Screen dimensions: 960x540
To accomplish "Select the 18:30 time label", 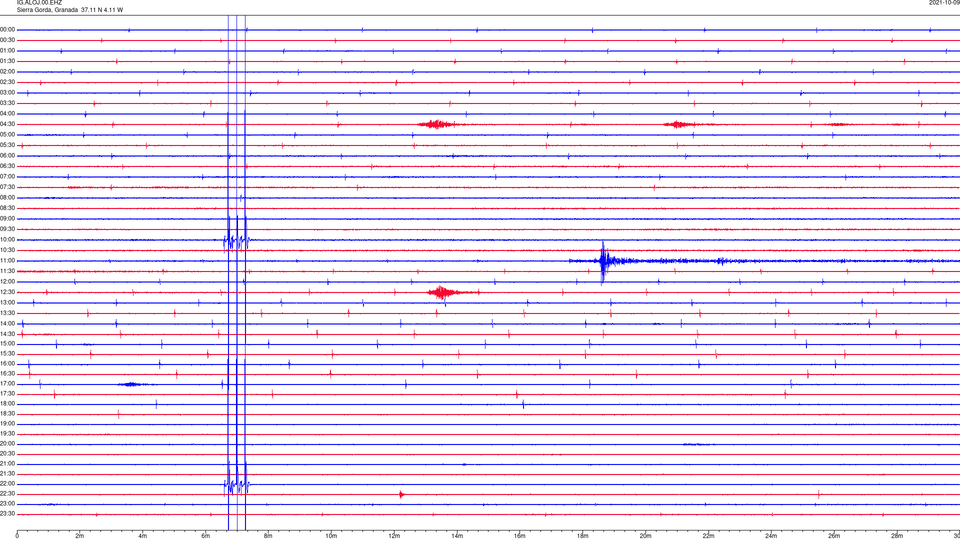I will [x=8, y=414].
